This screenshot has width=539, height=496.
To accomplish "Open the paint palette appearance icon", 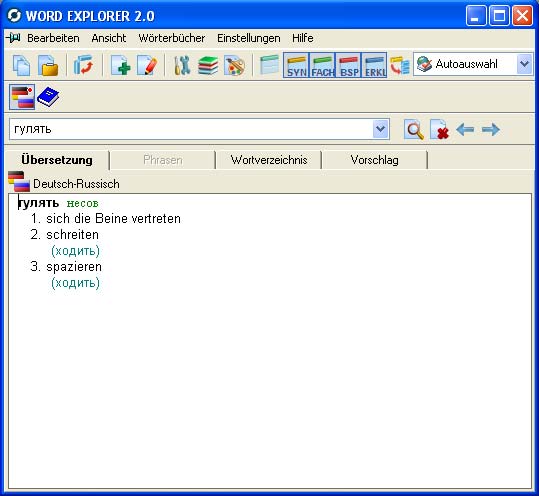I will coord(234,65).
